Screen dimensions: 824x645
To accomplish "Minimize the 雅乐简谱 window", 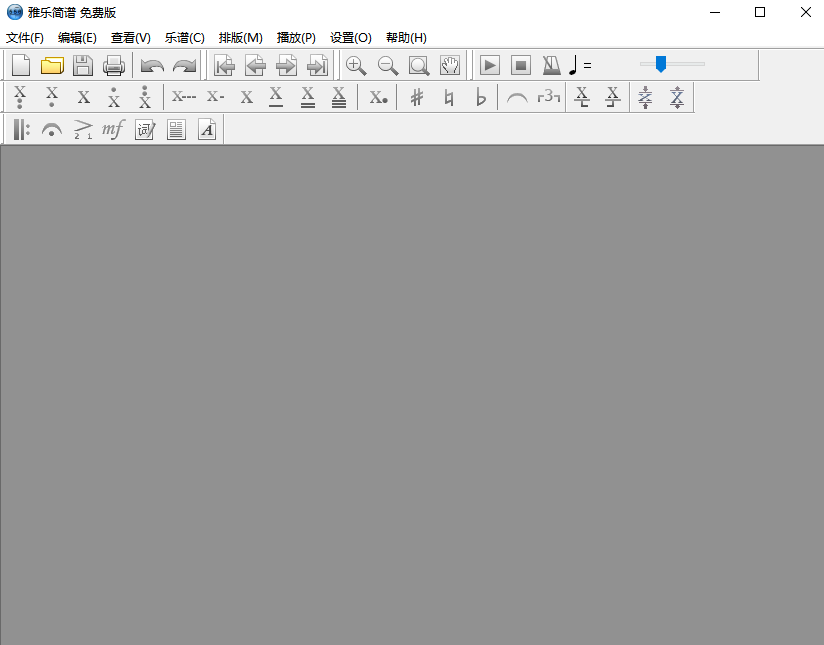I will (715, 12).
